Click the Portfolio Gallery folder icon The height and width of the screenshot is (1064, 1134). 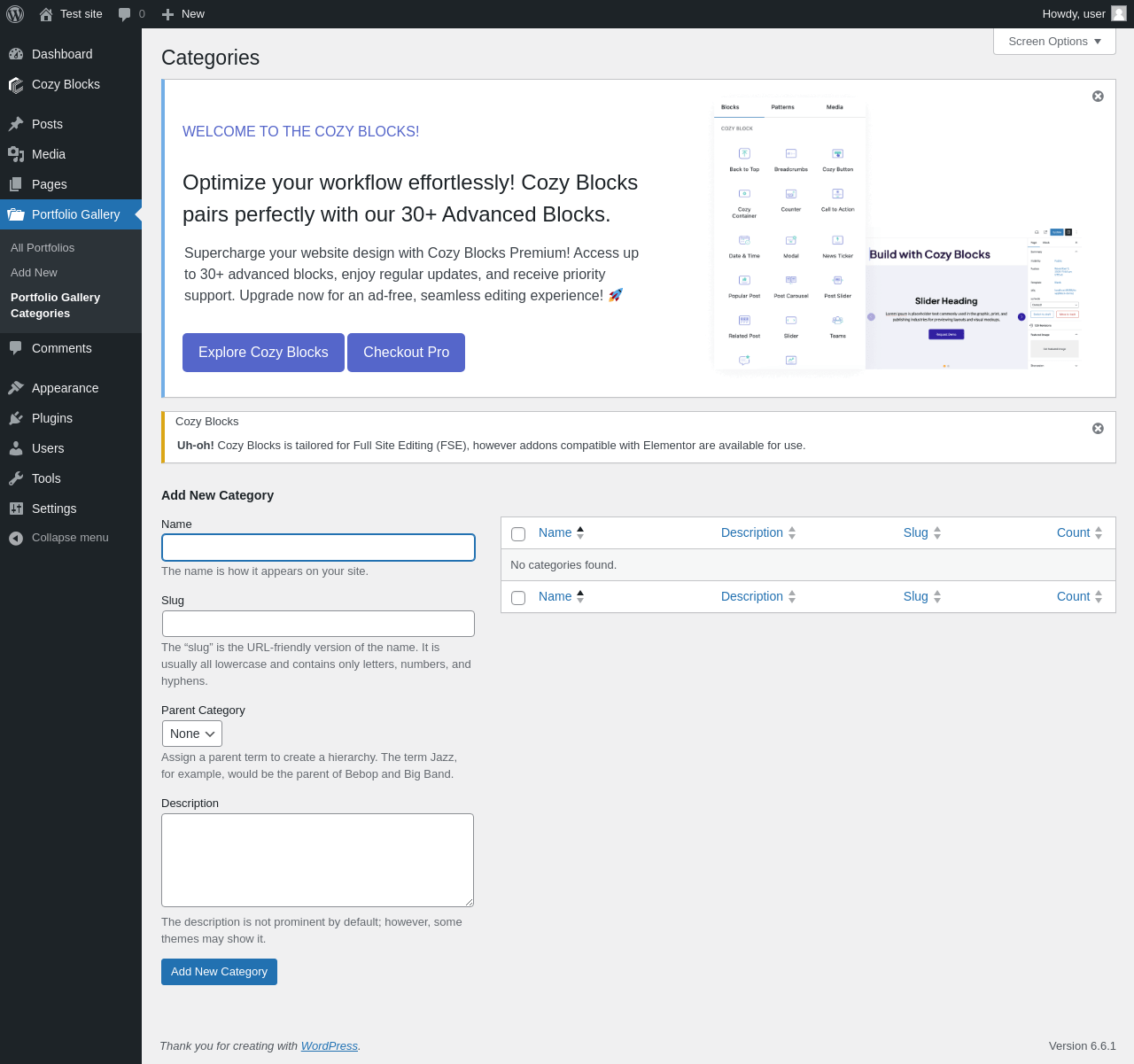(x=16, y=214)
